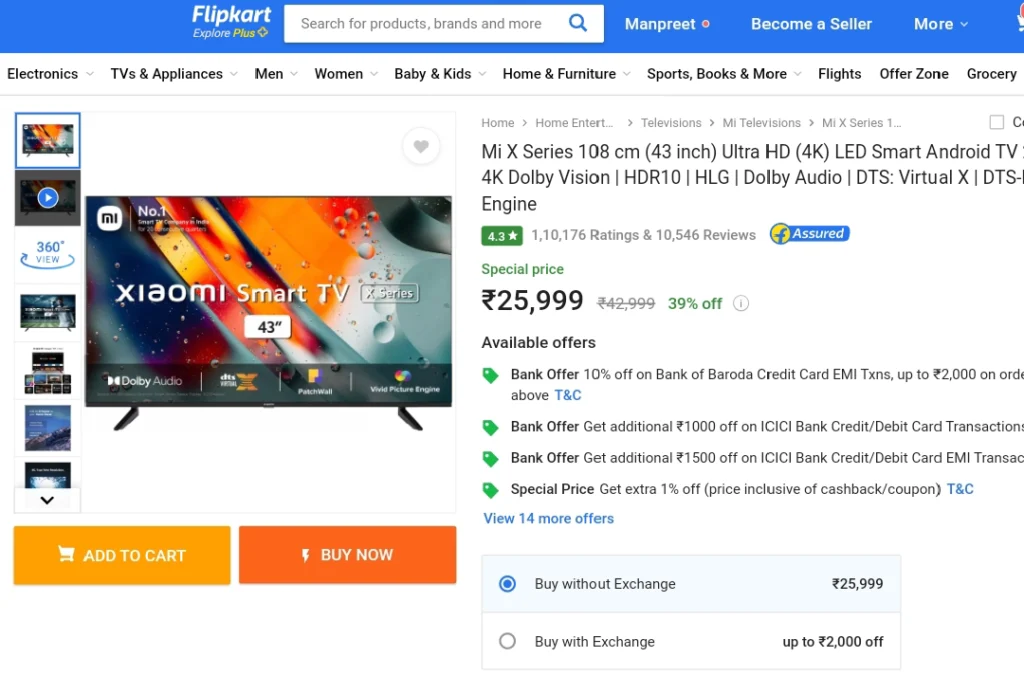Click the search magnifier icon

tap(577, 24)
